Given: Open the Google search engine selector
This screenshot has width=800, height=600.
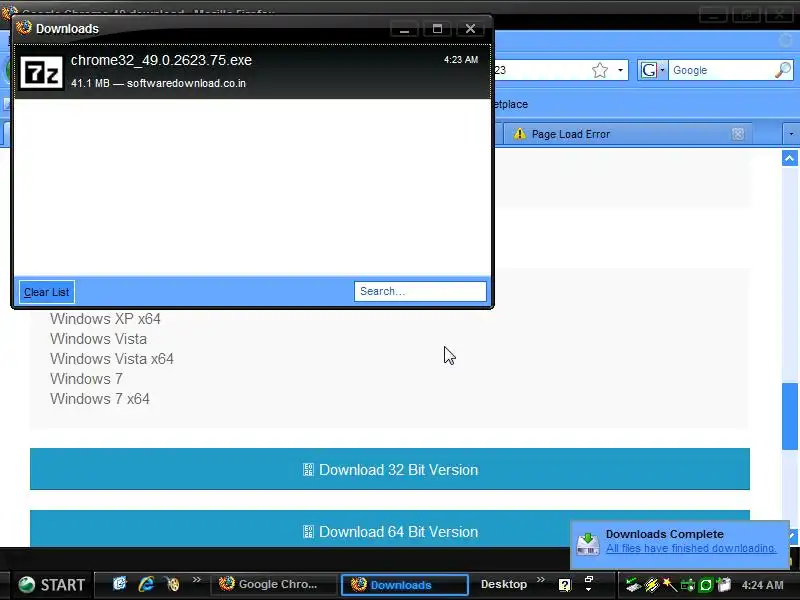Looking at the screenshot, I should tap(653, 70).
